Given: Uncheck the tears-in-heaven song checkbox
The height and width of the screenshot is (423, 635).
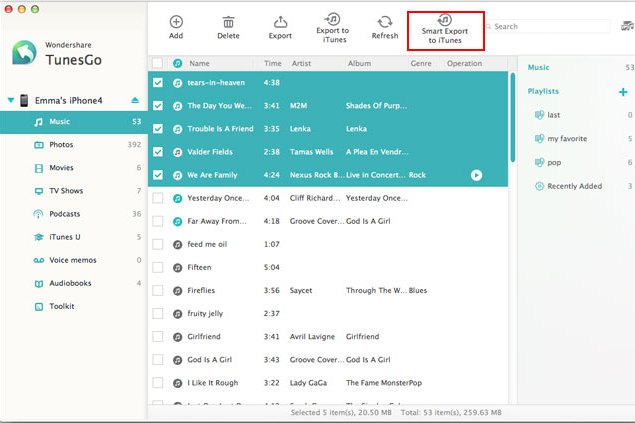Looking at the screenshot, I should point(158,83).
